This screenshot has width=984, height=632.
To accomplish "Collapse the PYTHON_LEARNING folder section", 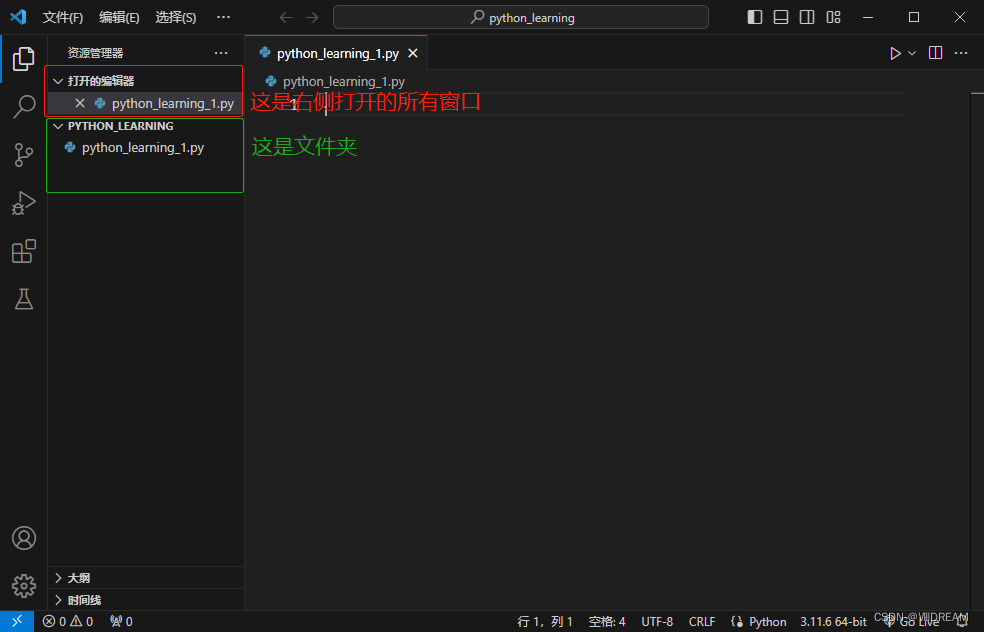I will pyautogui.click(x=58, y=126).
